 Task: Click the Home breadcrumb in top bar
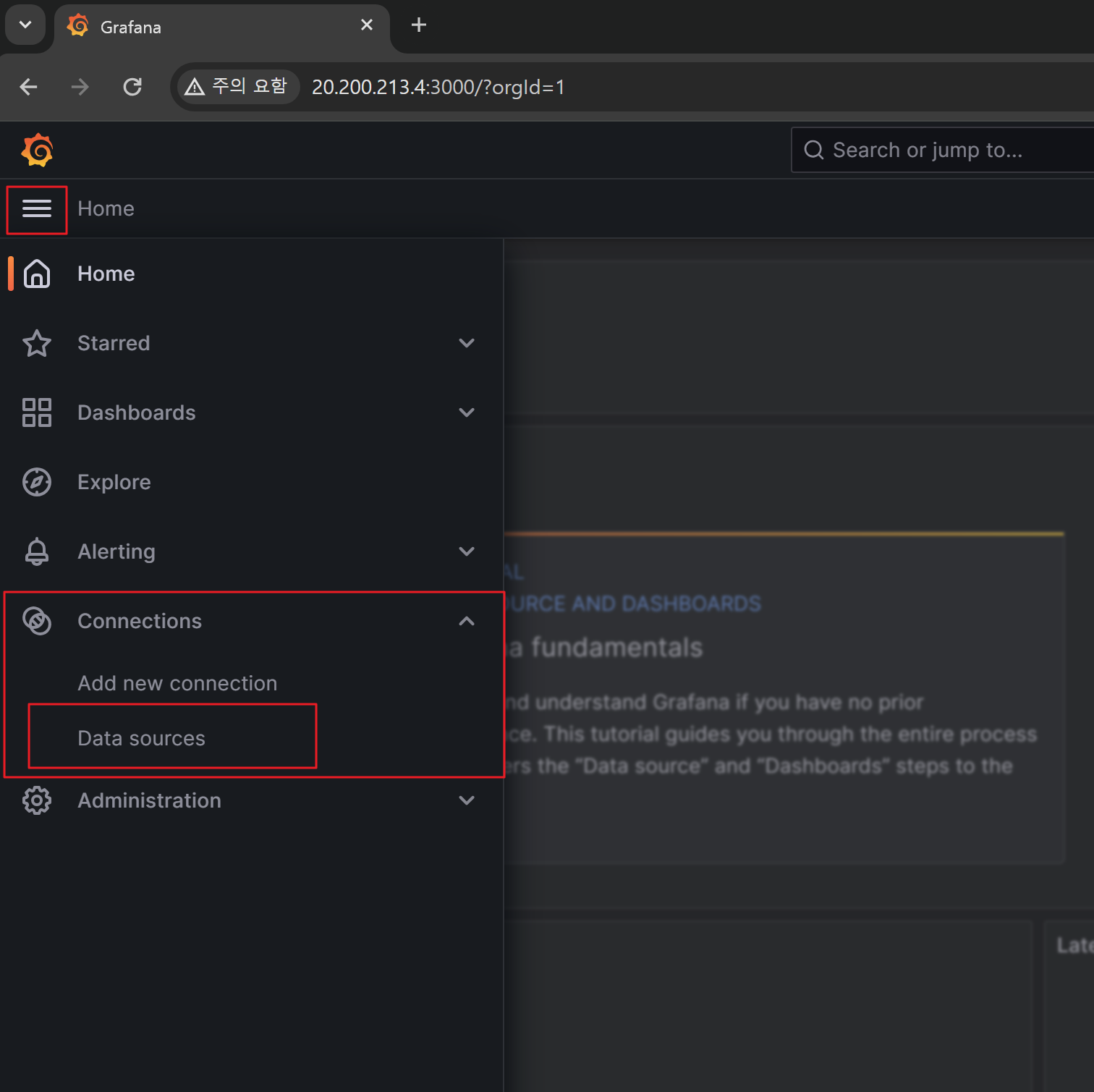[x=106, y=208]
